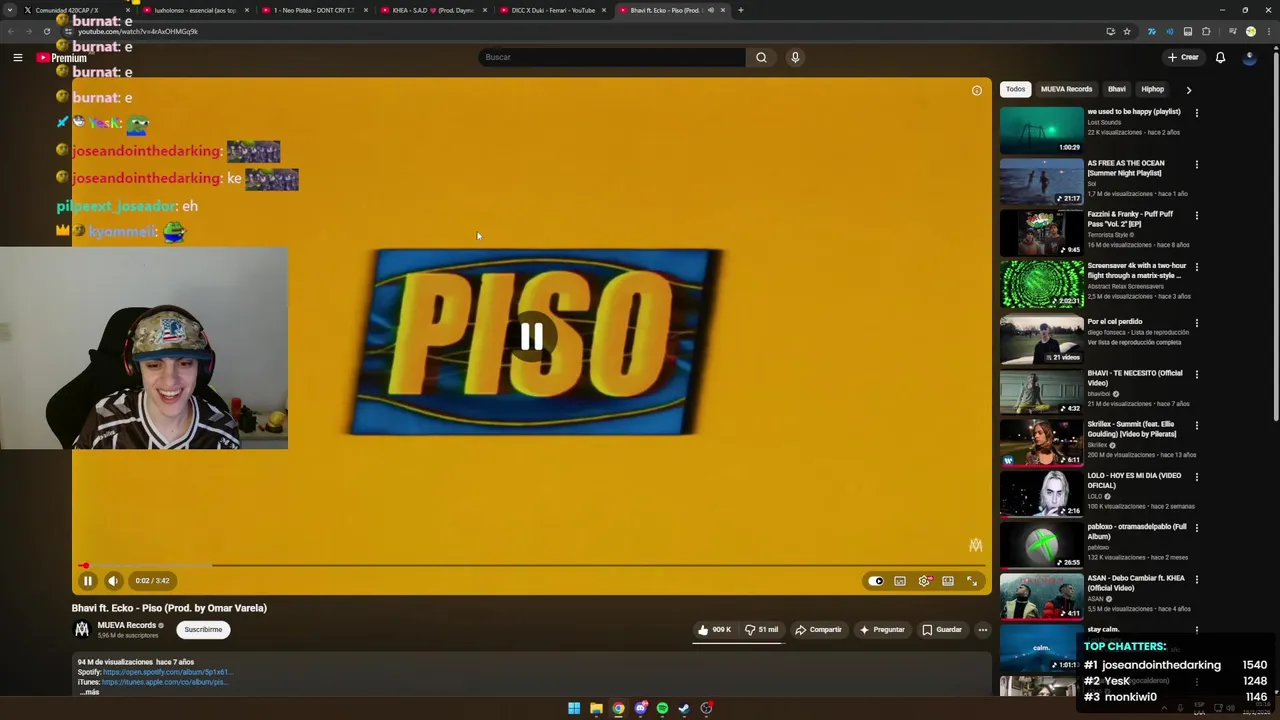Open MUEVA Records channel name
Viewport: 1280px width, 720px height.
[127, 625]
